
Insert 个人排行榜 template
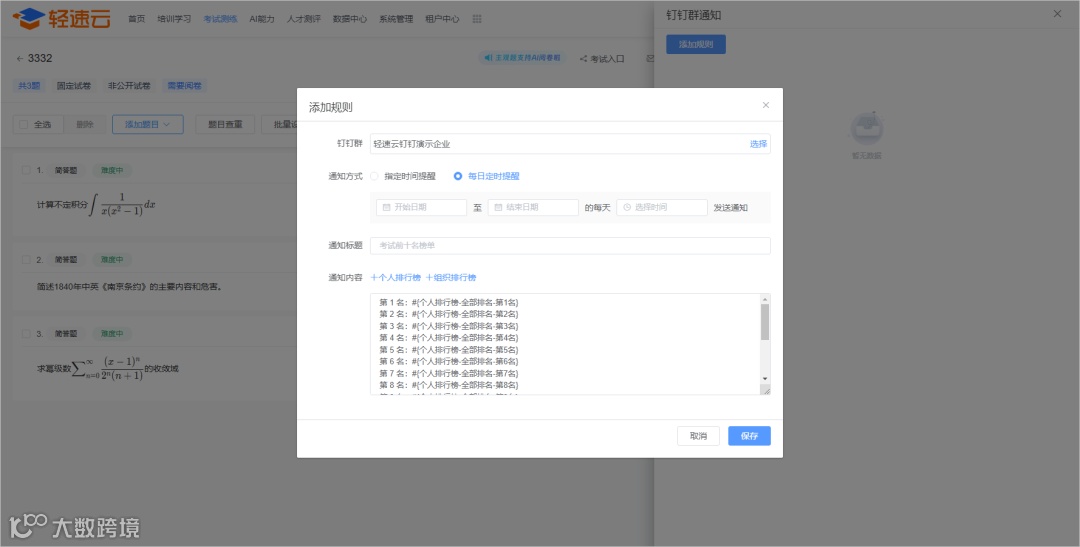pos(395,278)
